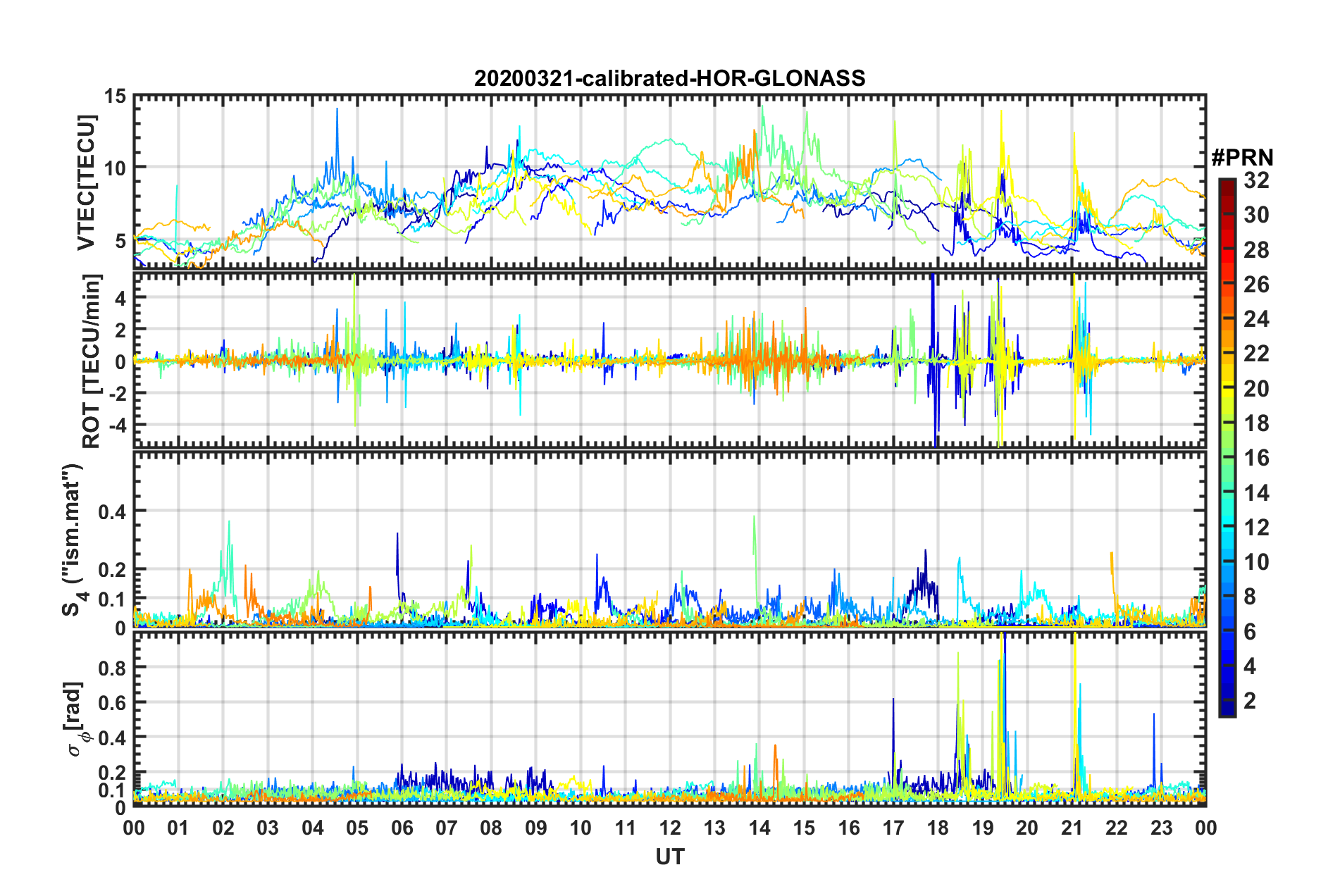Click UT axis tick label 05
The height and width of the screenshot is (896, 1340).
[x=357, y=828]
